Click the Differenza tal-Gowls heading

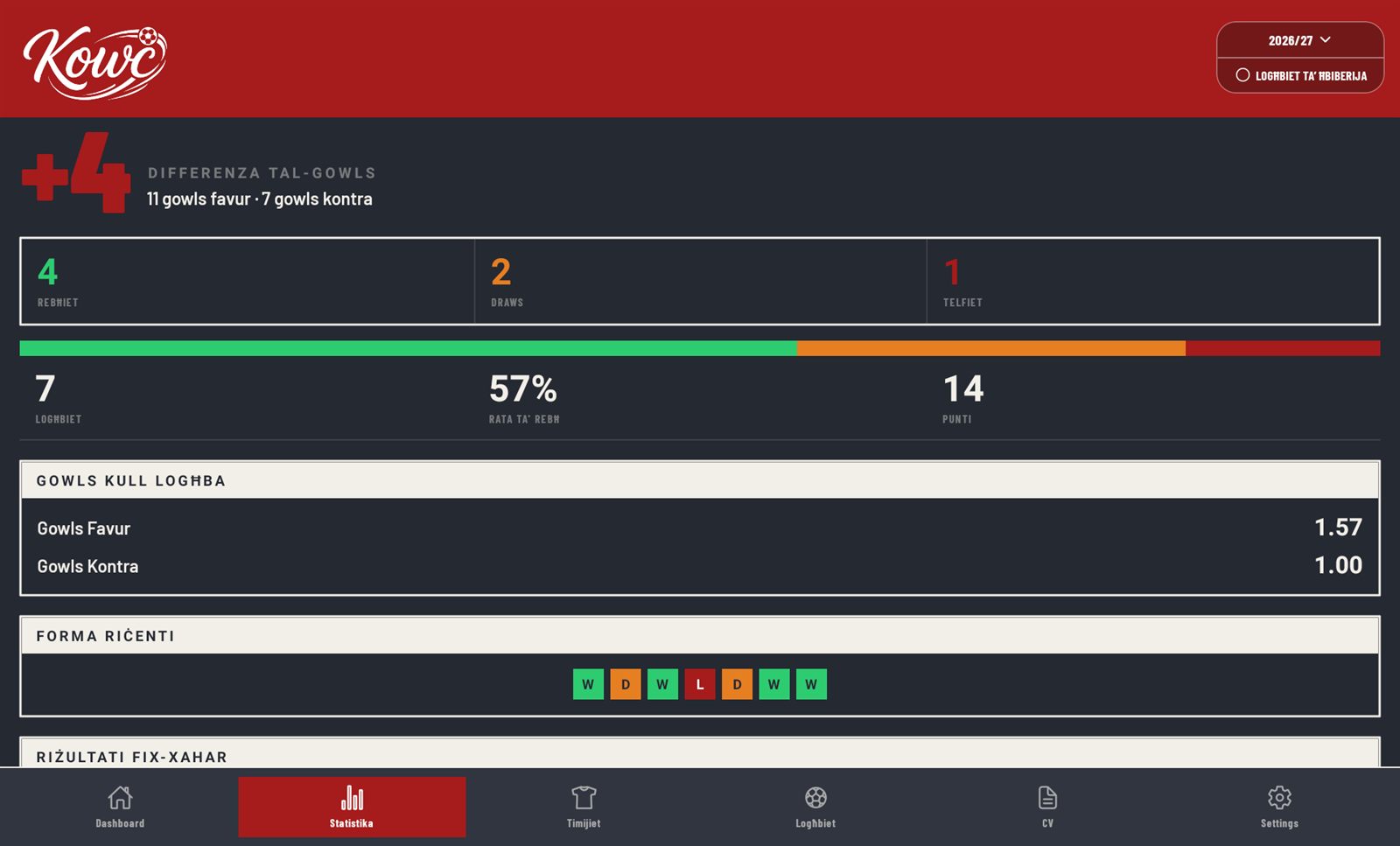[x=262, y=173]
